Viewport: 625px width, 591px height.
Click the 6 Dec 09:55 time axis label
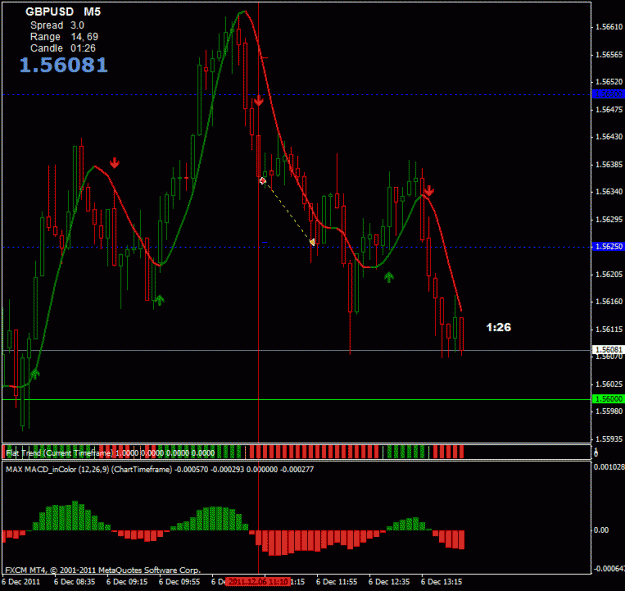180,582
